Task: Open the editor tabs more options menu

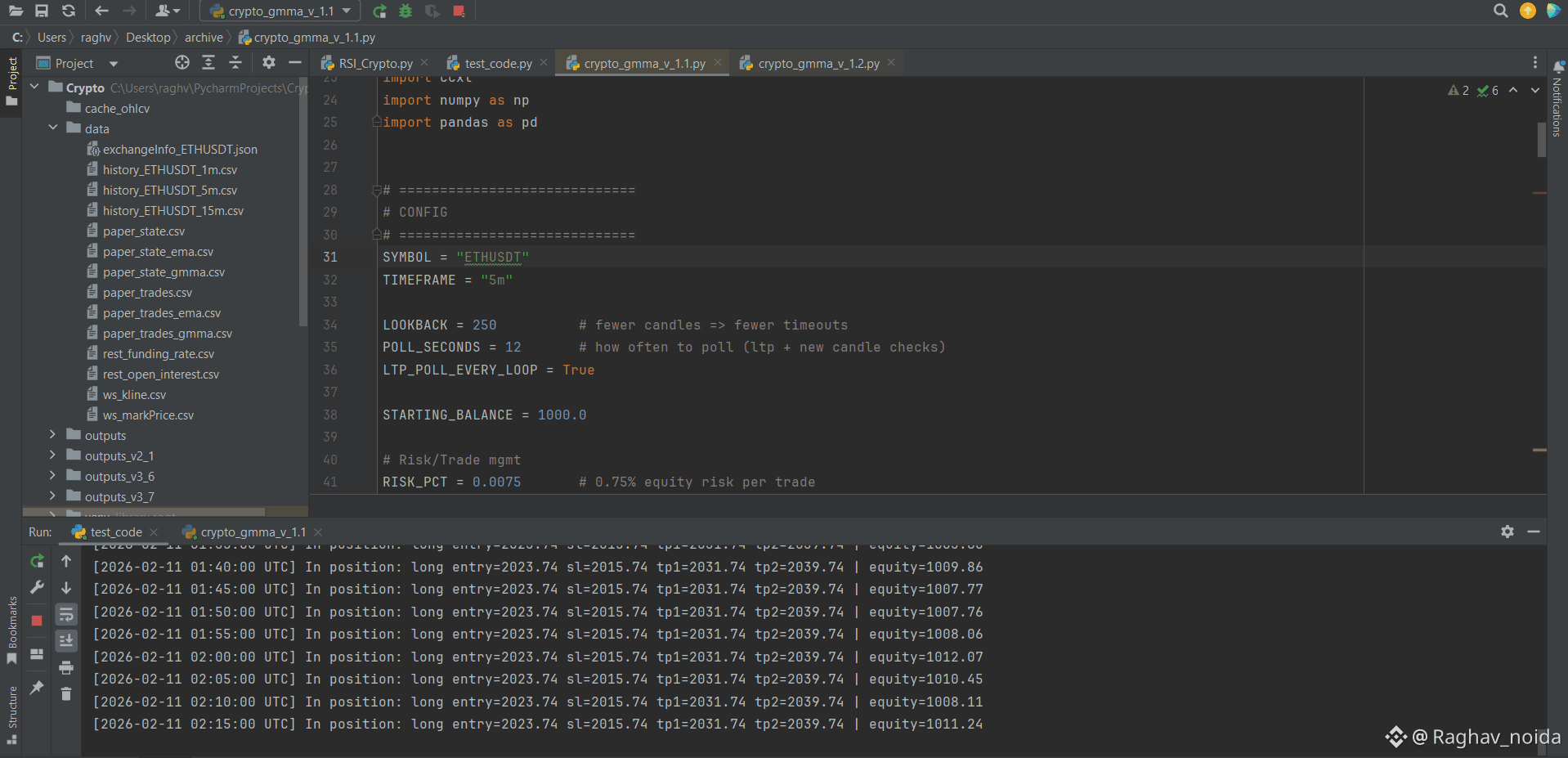Action: 1534,63
